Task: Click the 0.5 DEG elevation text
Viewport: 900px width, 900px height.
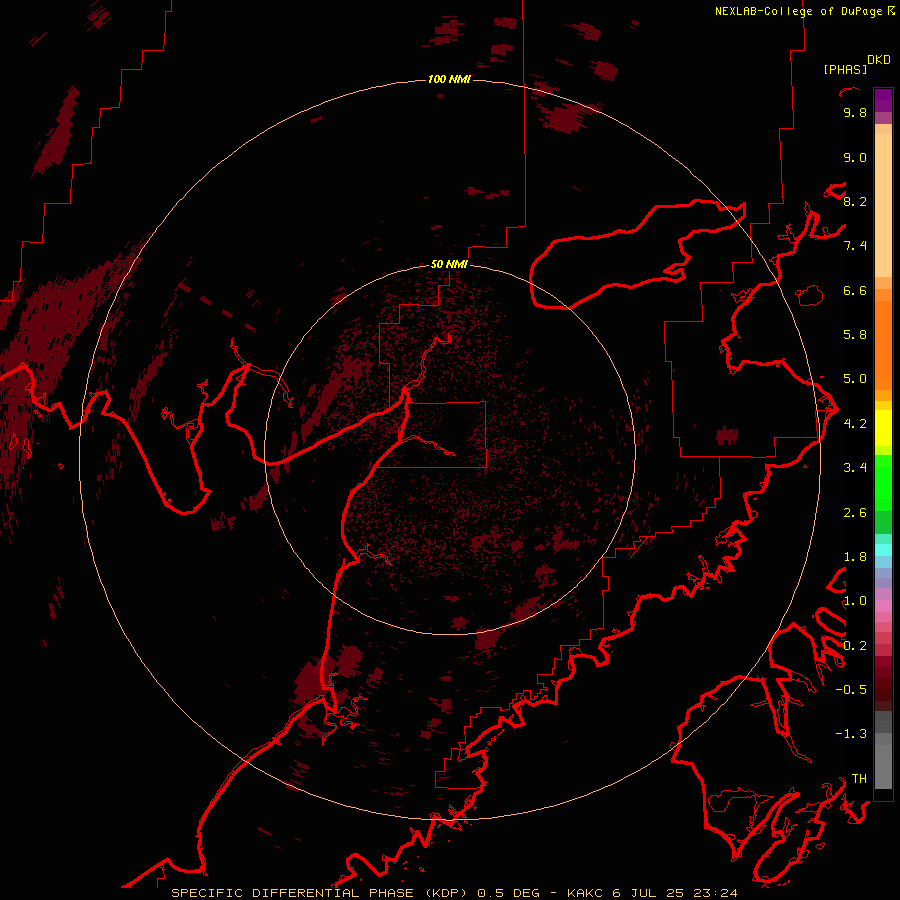Action: click(x=509, y=893)
